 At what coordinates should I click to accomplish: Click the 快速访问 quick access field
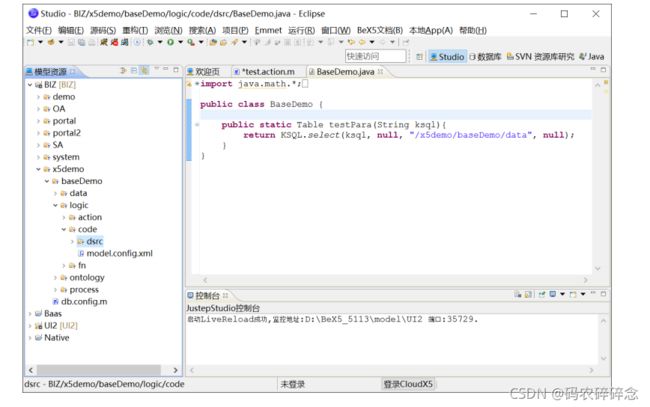375,56
